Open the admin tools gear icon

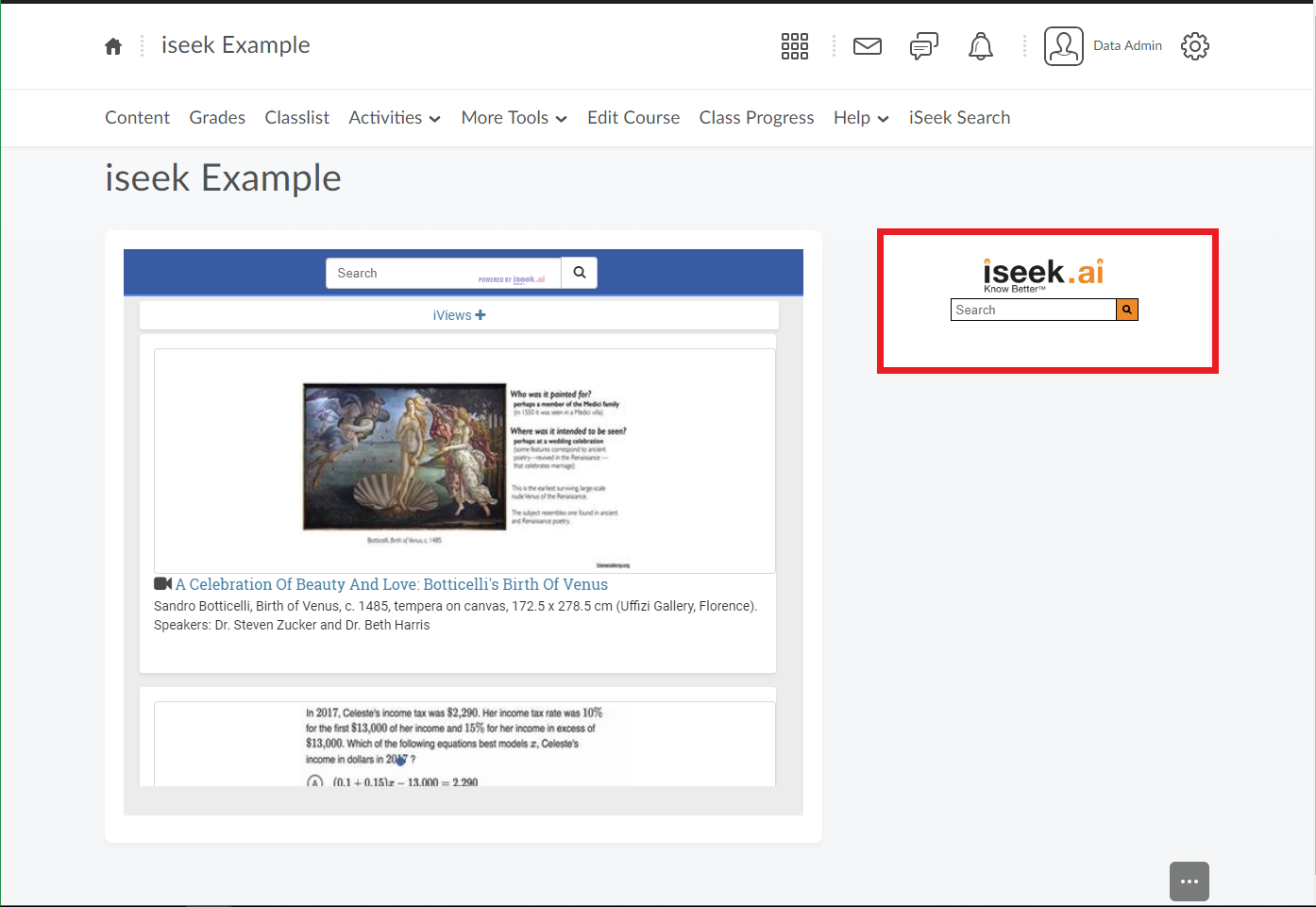[x=1194, y=46]
